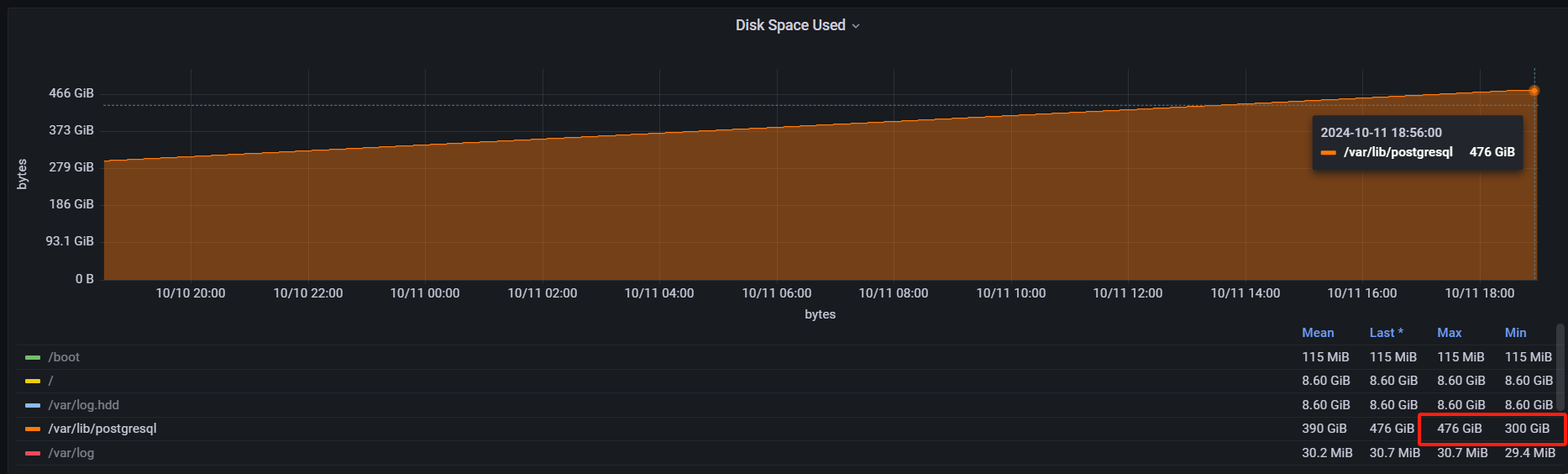Click the 300 GiB Min value for postgresql
The height and width of the screenshot is (474, 1568).
click(1527, 429)
